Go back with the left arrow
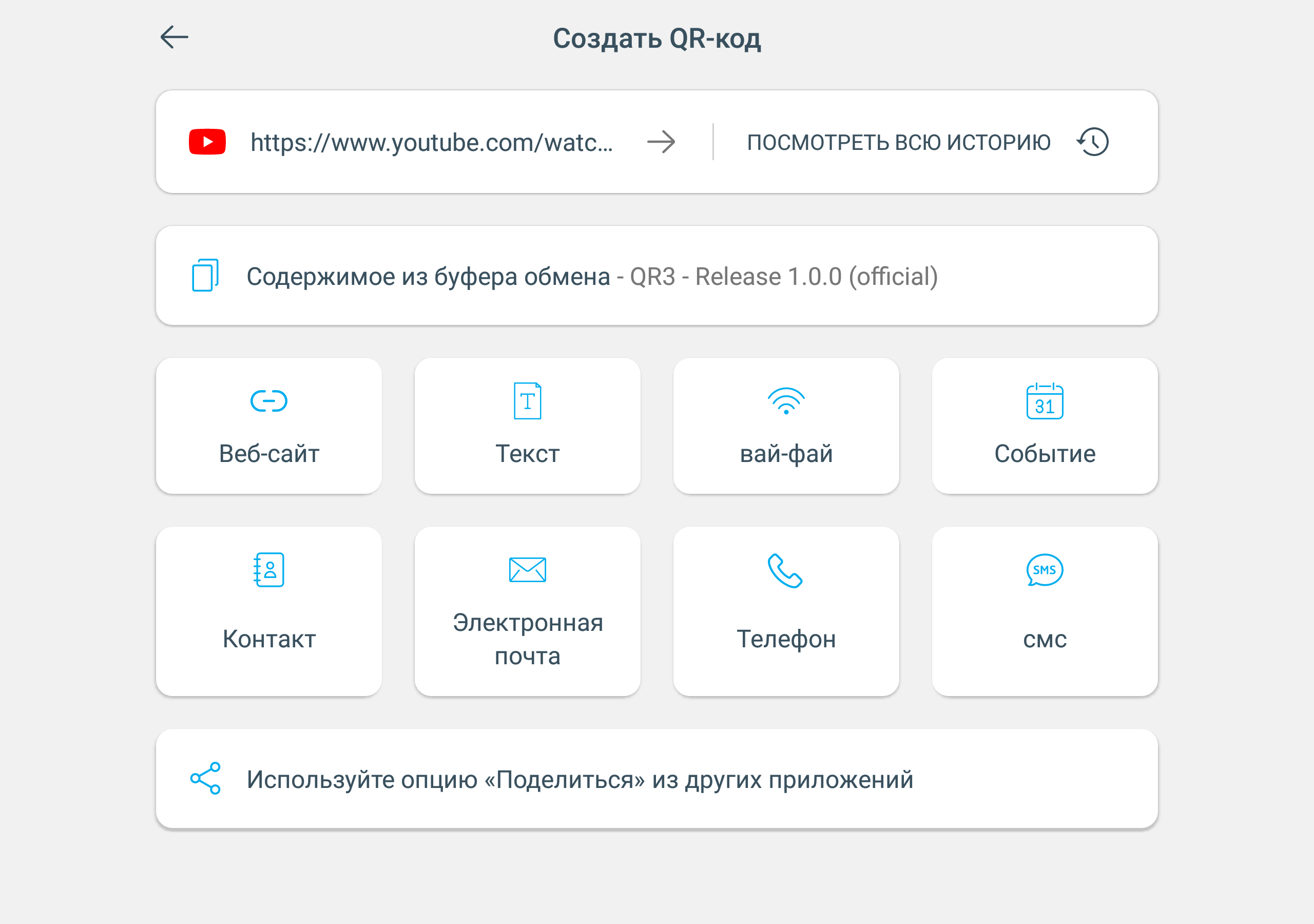The width and height of the screenshot is (1314, 924). point(174,37)
